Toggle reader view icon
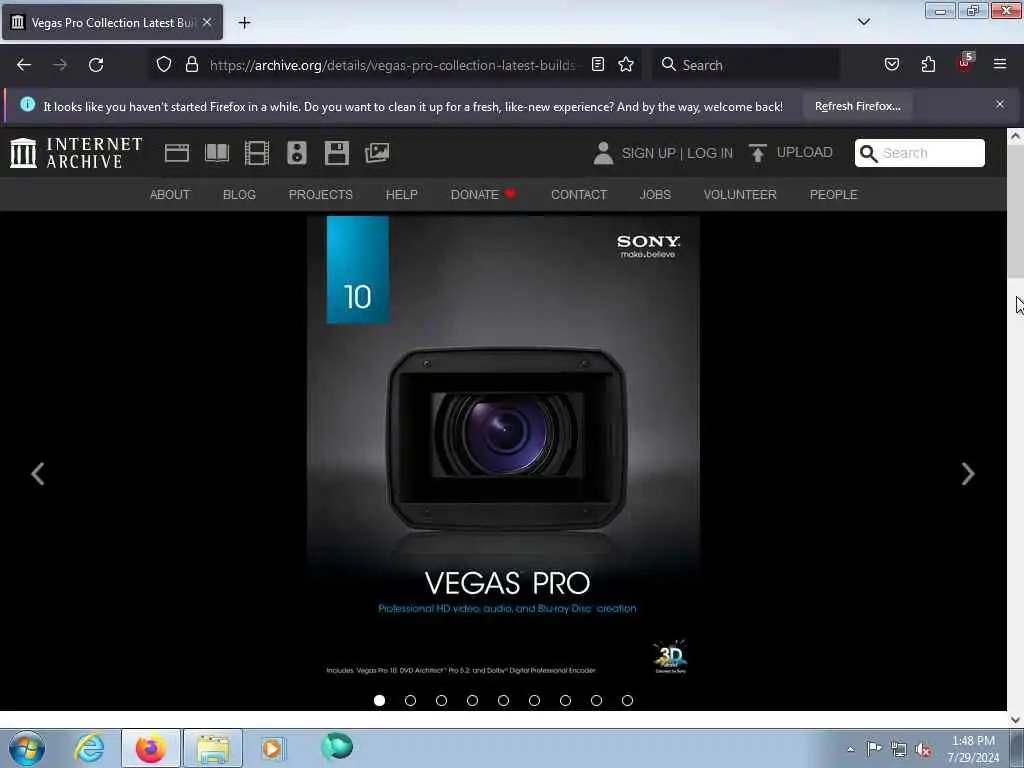This screenshot has width=1024, height=768. [x=598, y=64]
